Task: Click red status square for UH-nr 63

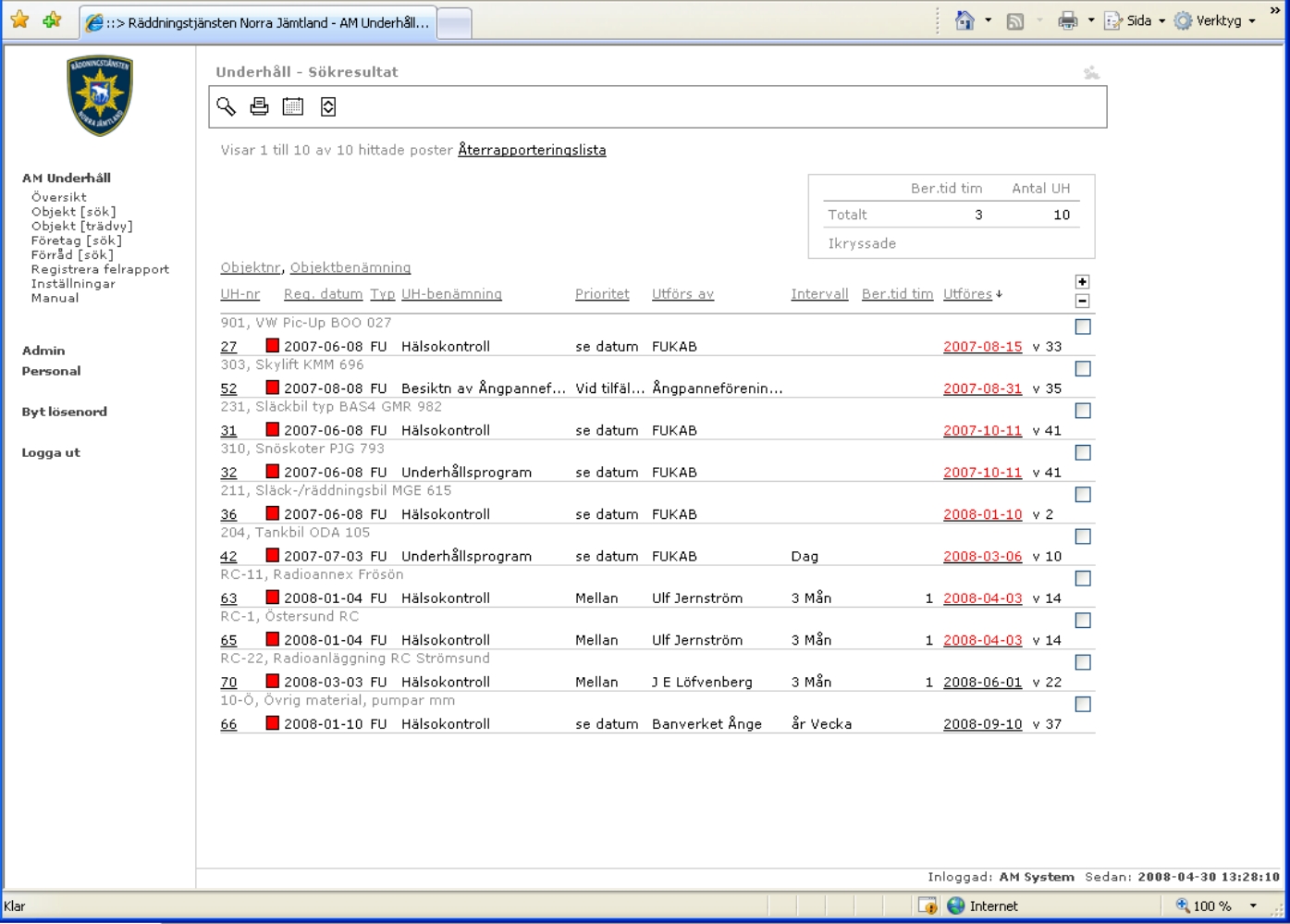Action: [272, 598]
